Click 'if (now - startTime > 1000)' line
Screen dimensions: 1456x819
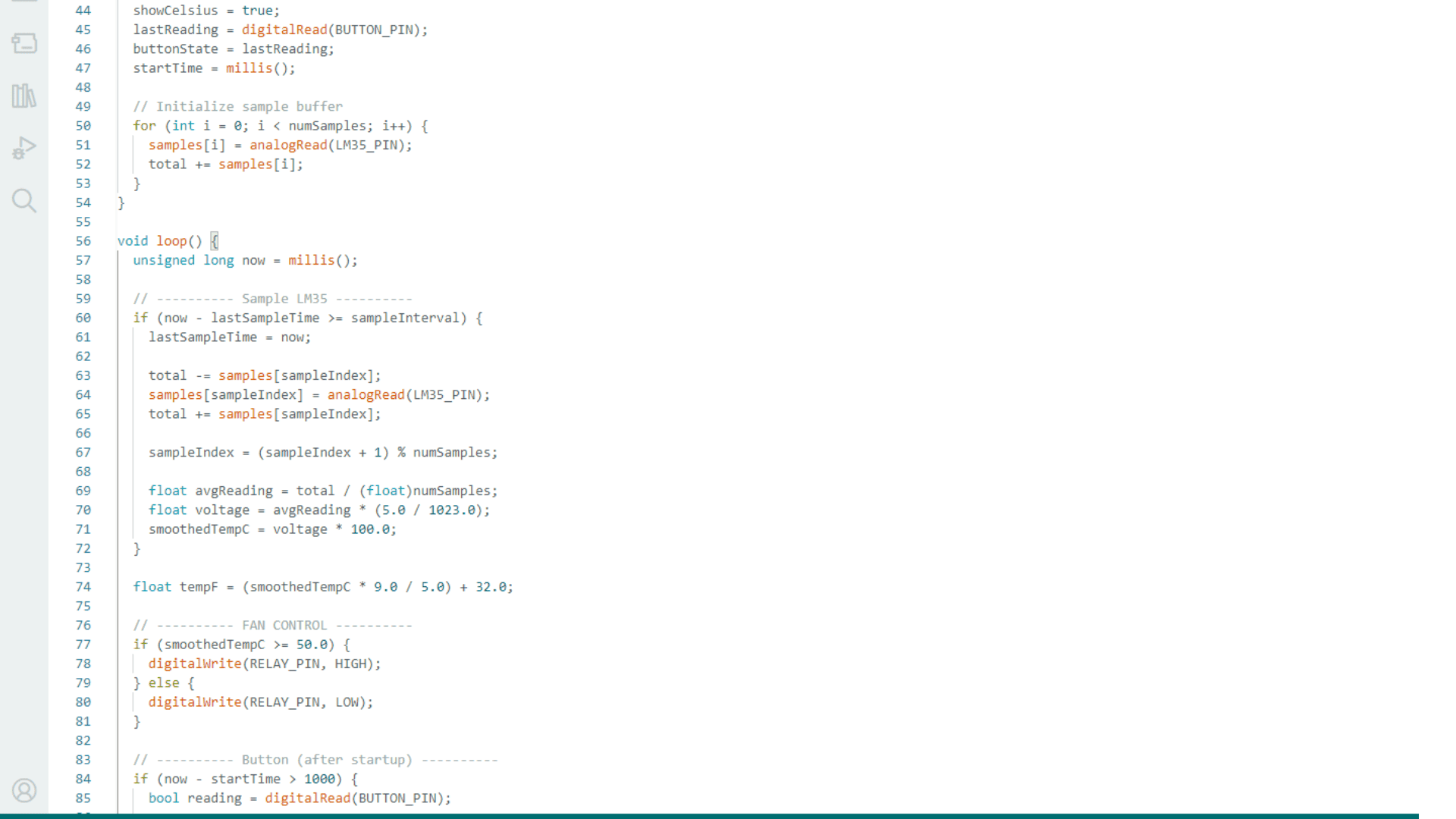pos(246,780)
